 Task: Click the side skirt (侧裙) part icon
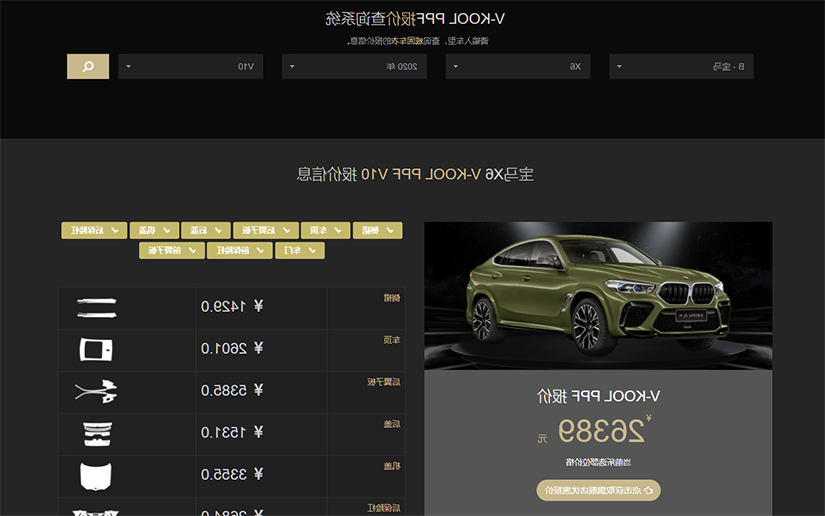coord(97,308)
